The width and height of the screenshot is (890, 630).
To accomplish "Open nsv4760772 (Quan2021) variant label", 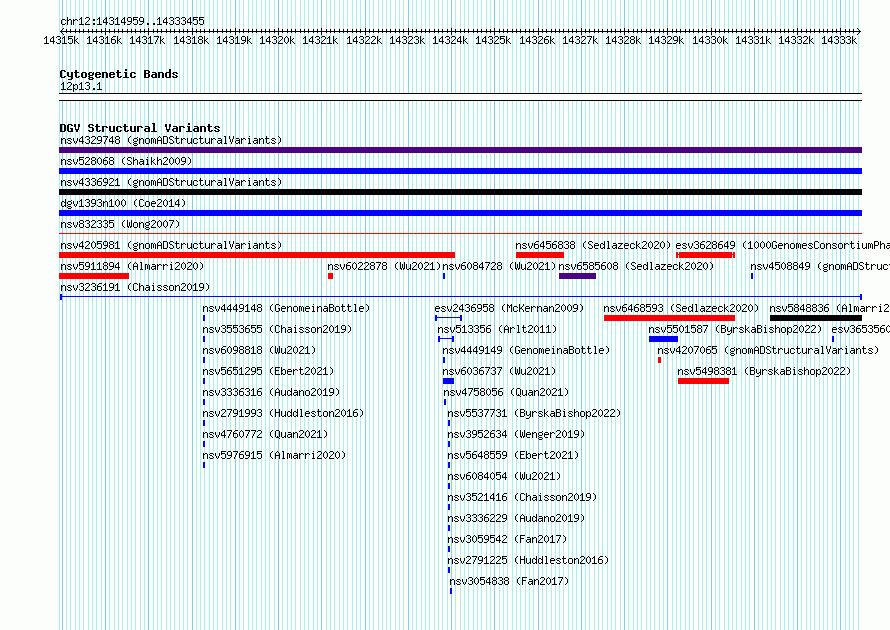I will 265,434.
